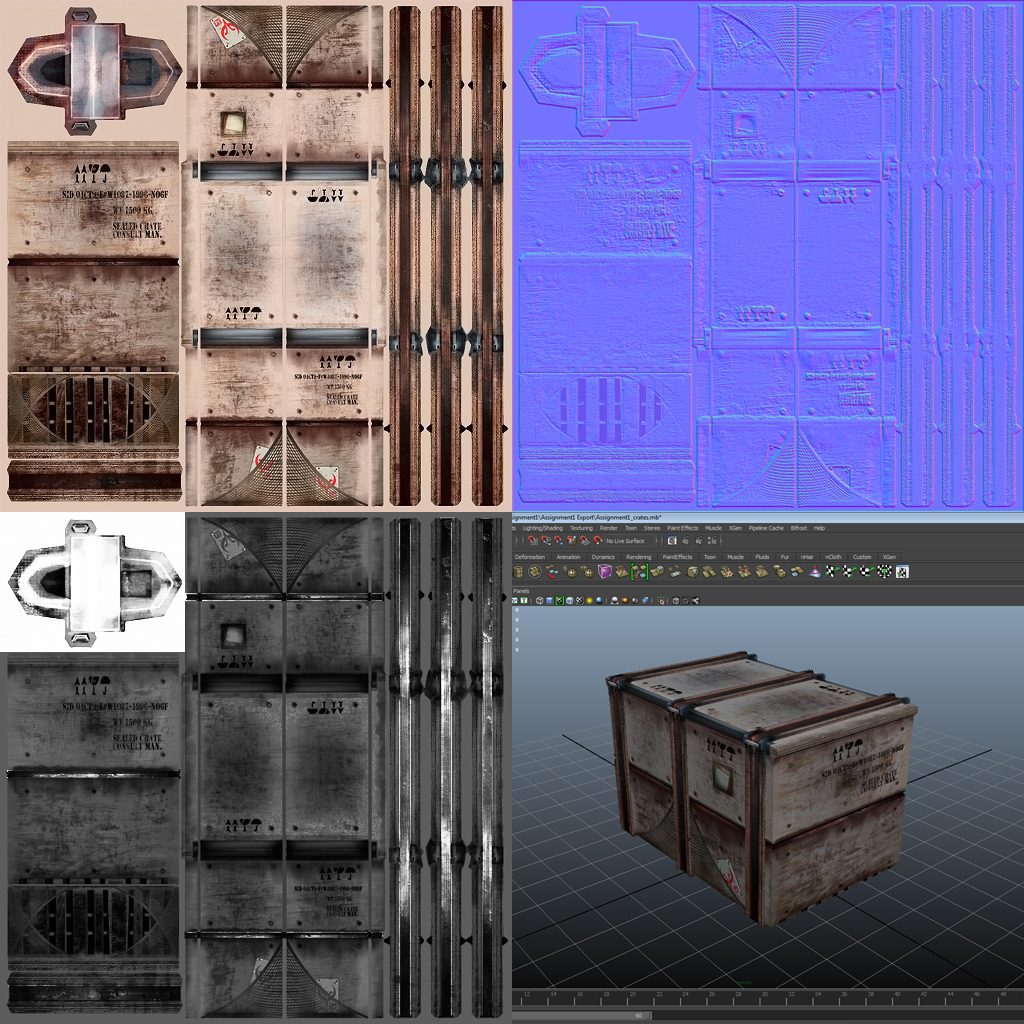Activate the snap to grid magnet icon
The width and height of the screenshot is (1024, 1024).
532,541
